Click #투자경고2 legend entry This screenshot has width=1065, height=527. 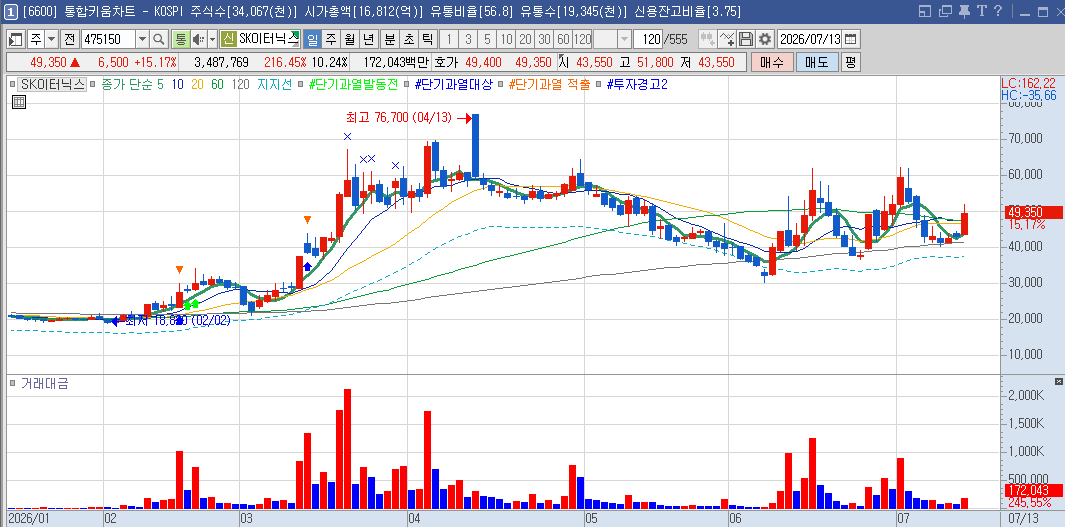[x=637, y=85]
